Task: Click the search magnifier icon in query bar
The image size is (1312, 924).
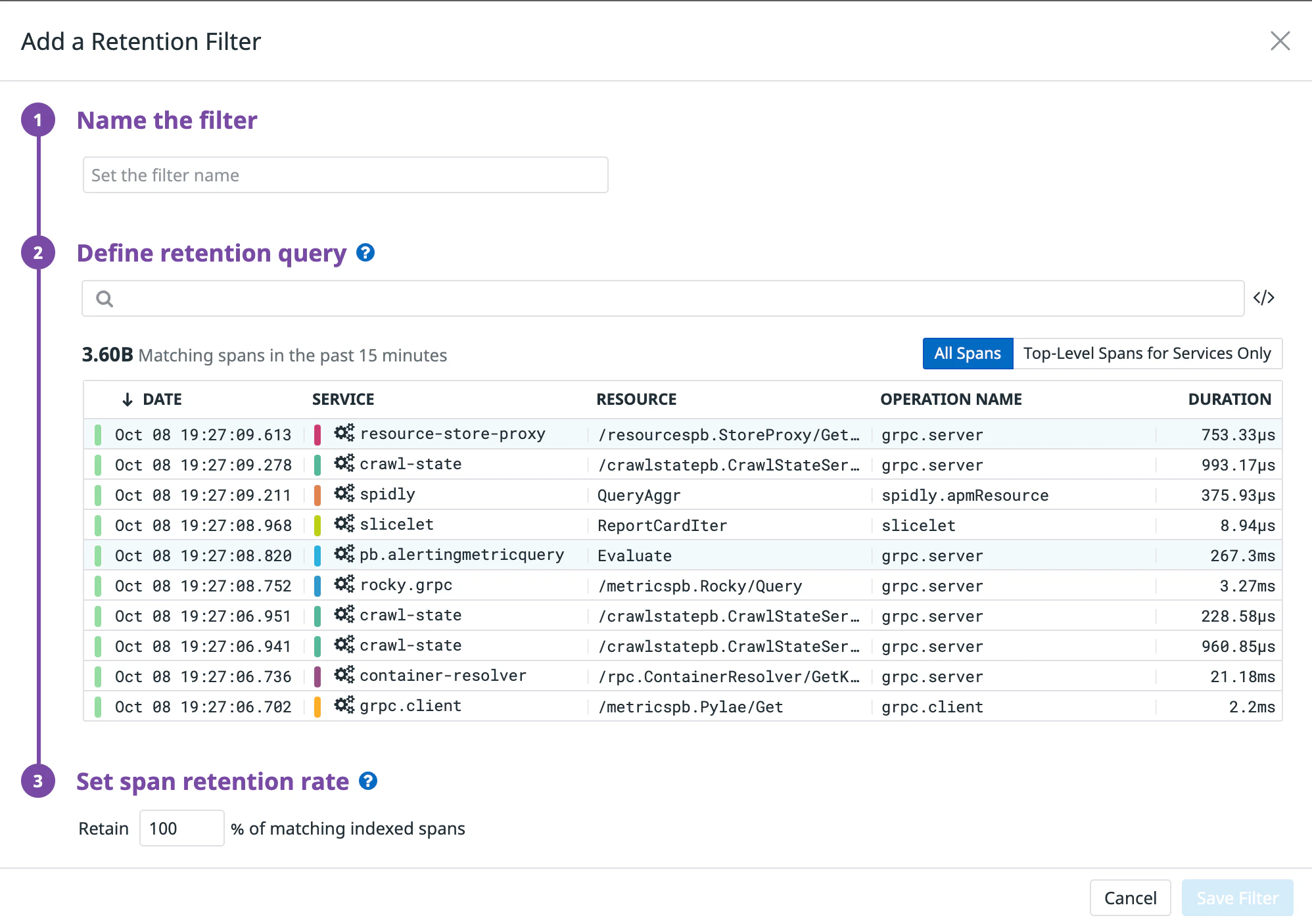Action: tap(105, 299)
